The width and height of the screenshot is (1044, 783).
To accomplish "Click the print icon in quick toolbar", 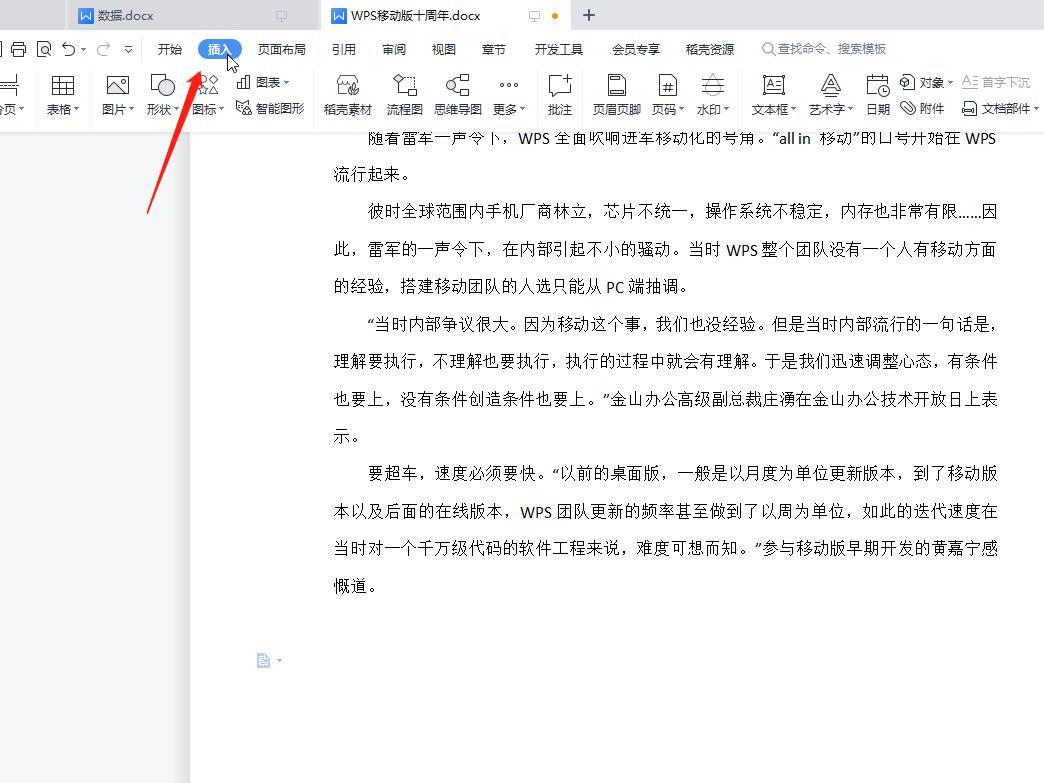I will [x=18, y=49].
